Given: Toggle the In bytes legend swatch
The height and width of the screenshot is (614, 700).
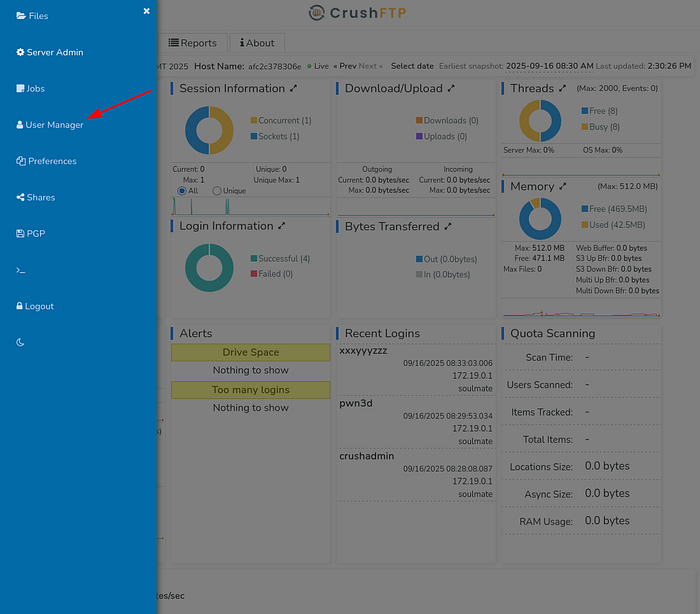Looking at the screenshot, I should click(419, 274).
